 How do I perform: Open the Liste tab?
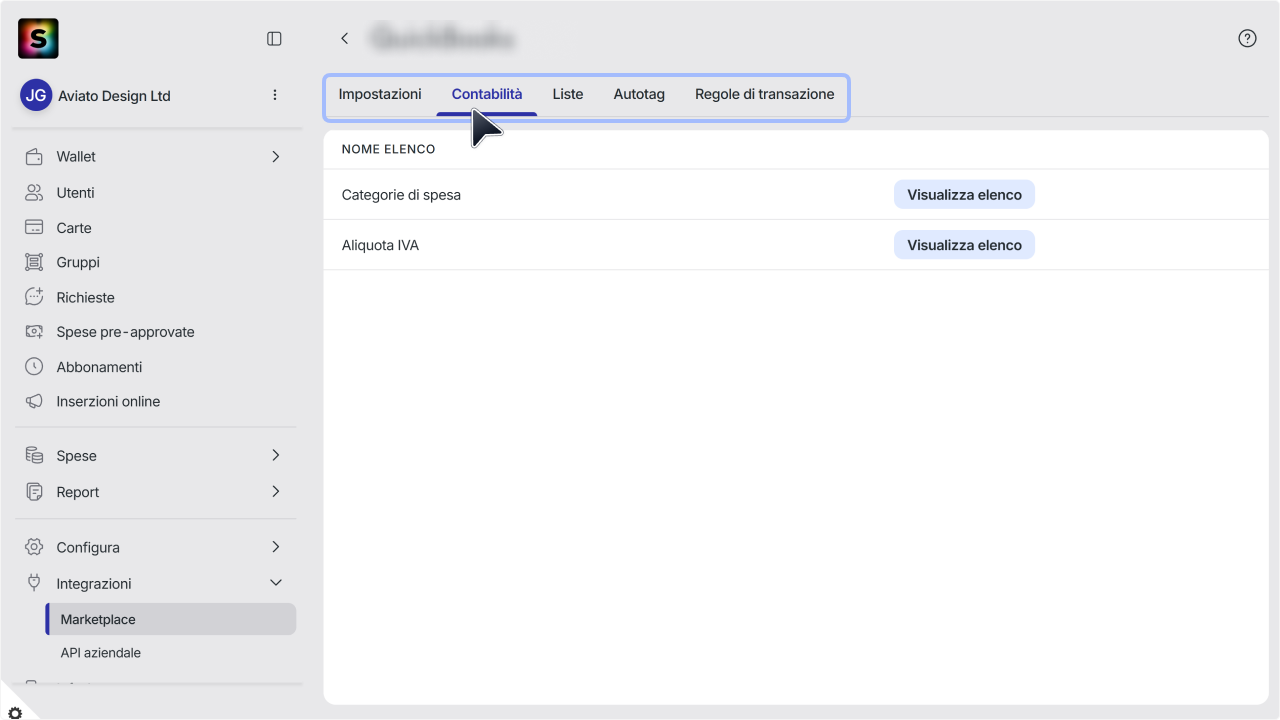[x=568, y=94]
